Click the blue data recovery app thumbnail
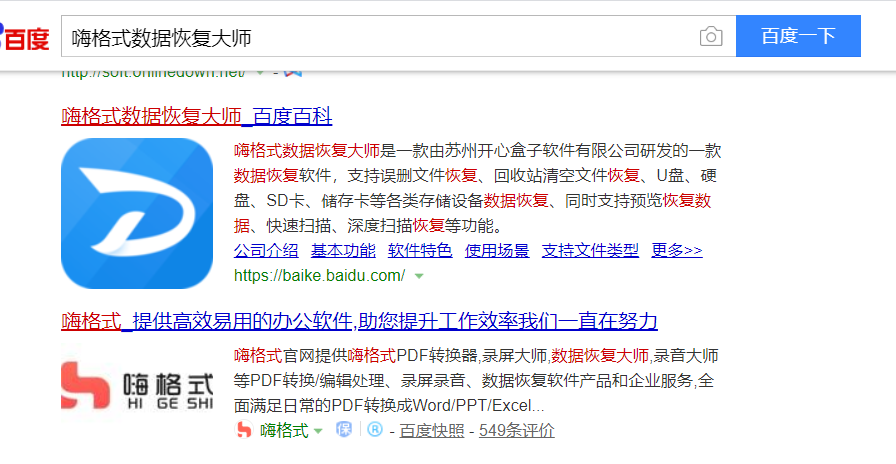Image resolution: width=896 pixels, height=464 pixels. 137,213
